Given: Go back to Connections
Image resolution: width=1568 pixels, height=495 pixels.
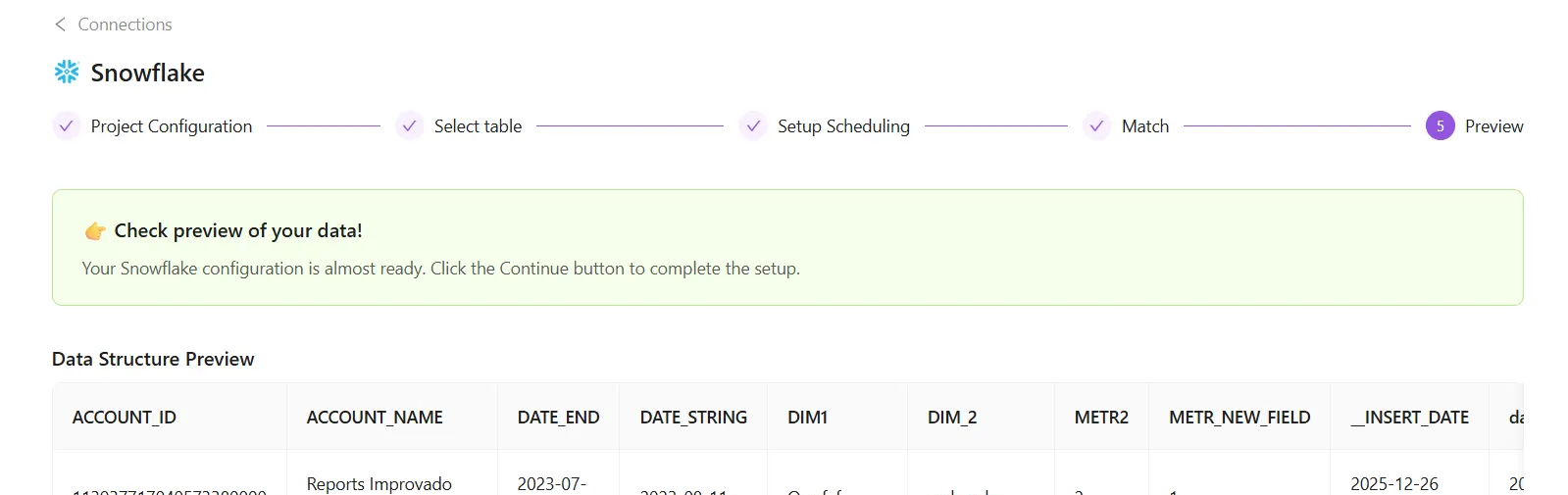Looking at the screenshot, I should coord(125,25).
